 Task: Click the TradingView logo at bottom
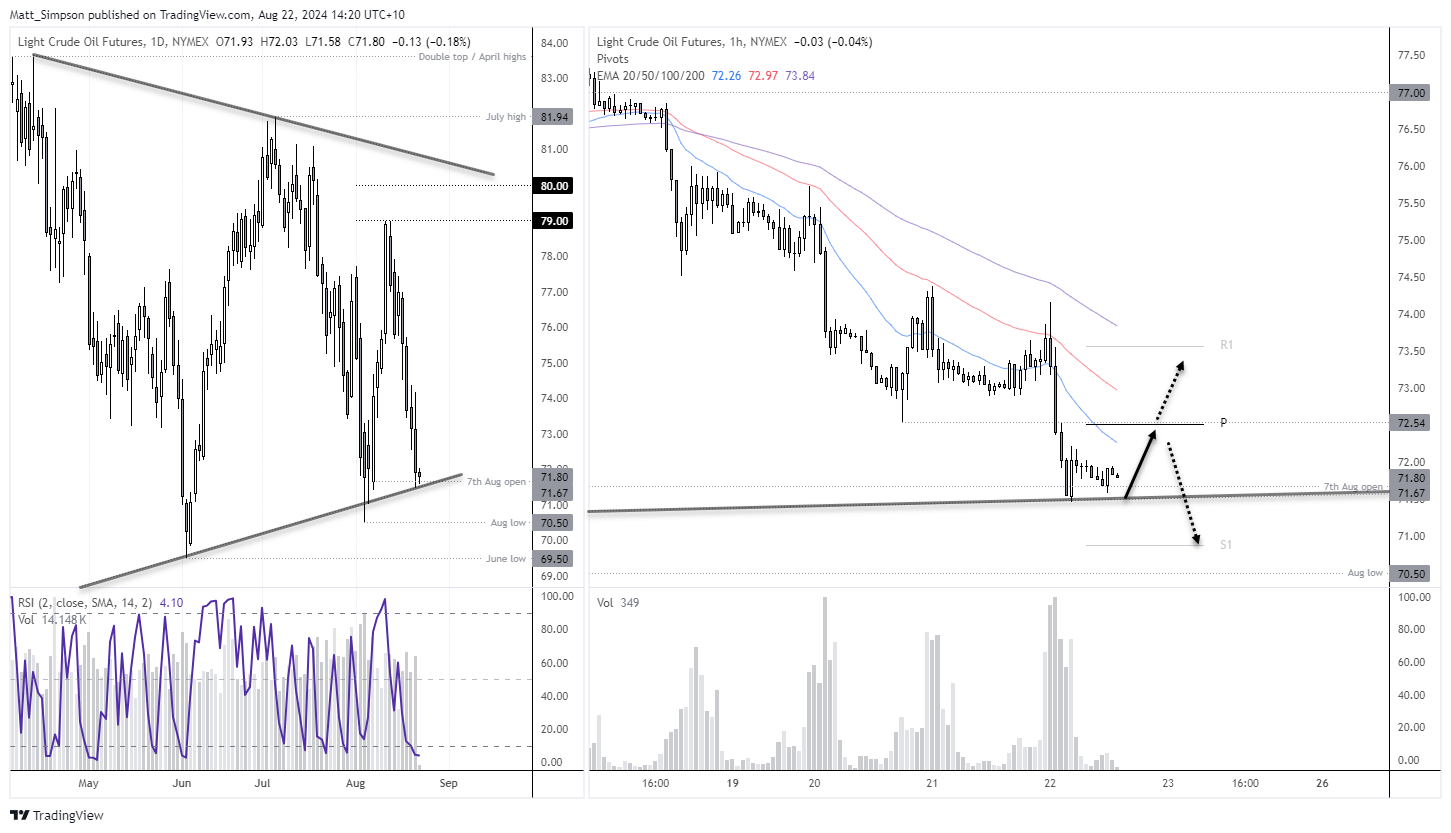click(x=57, y=815)
